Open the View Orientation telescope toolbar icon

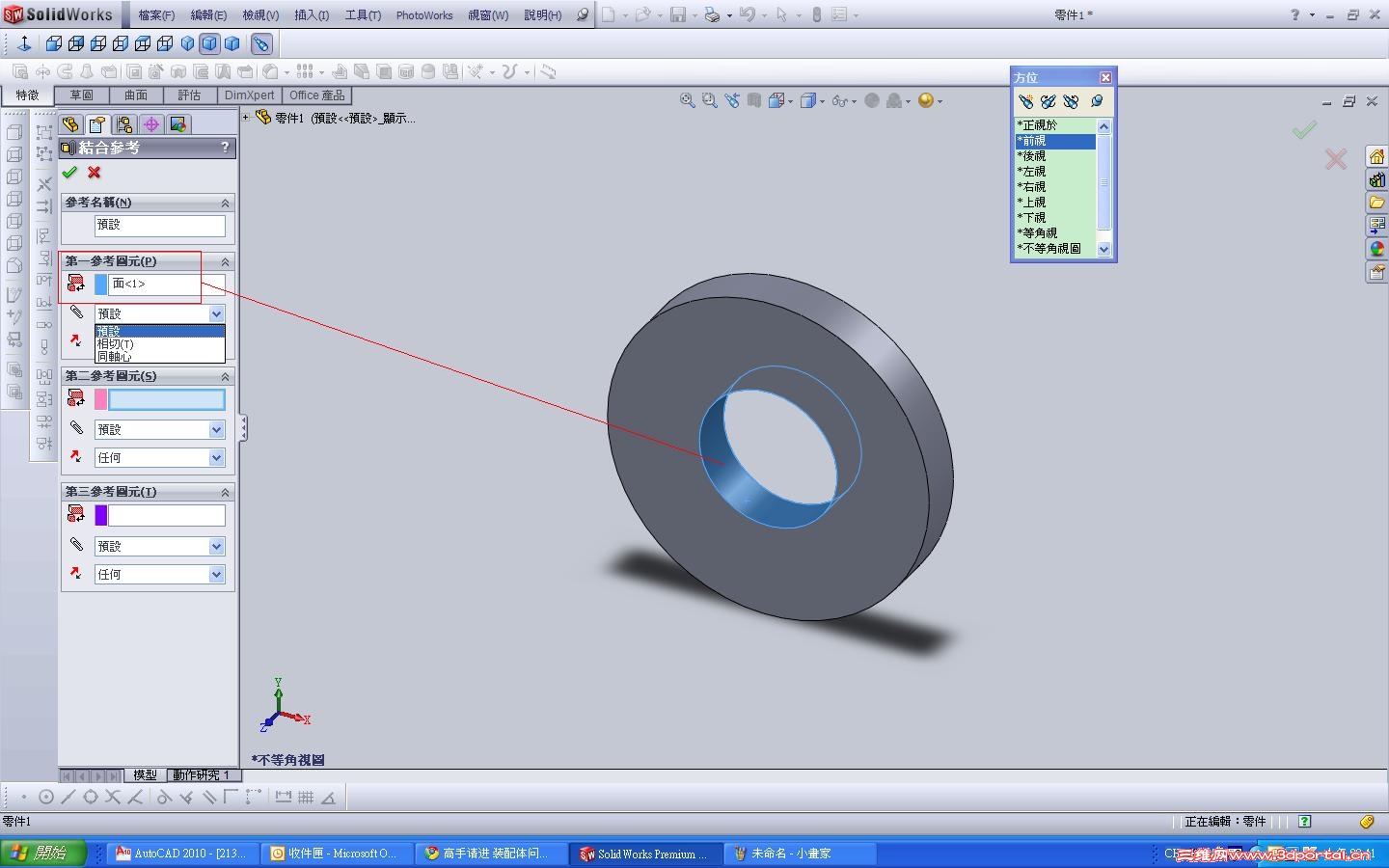[x=261, y=43]
